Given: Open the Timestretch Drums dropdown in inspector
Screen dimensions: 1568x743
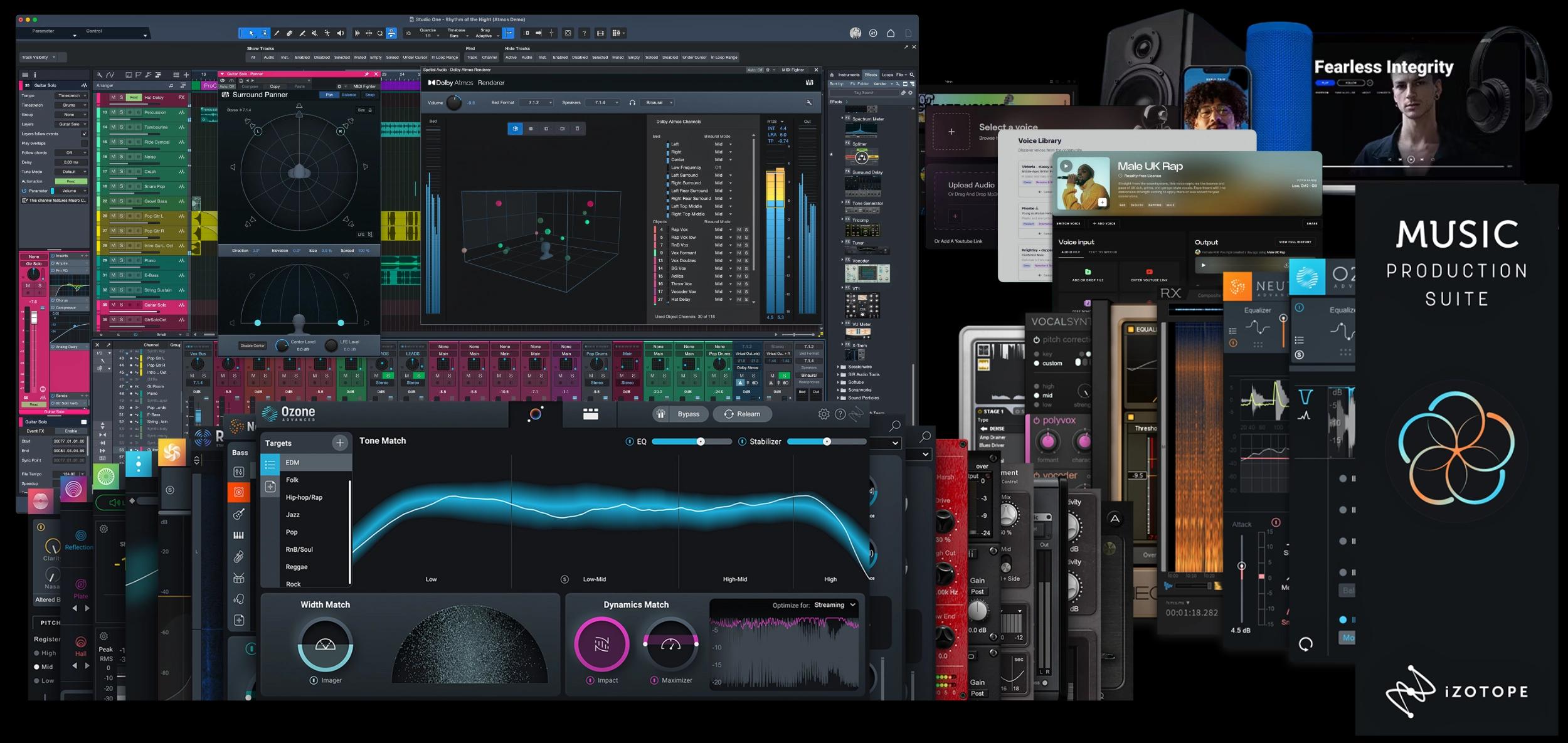Looking at the screenshot, I should 71,105.
